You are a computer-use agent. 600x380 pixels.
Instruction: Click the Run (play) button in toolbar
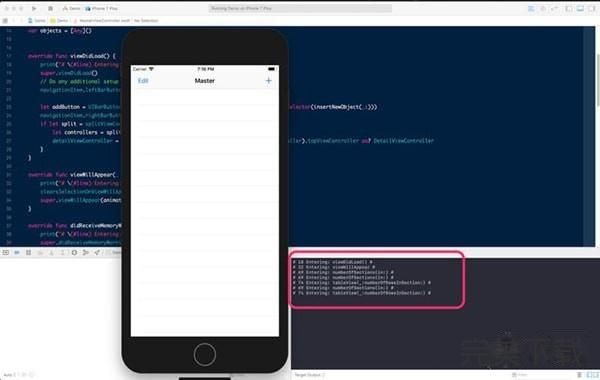[x=34, y=8]
